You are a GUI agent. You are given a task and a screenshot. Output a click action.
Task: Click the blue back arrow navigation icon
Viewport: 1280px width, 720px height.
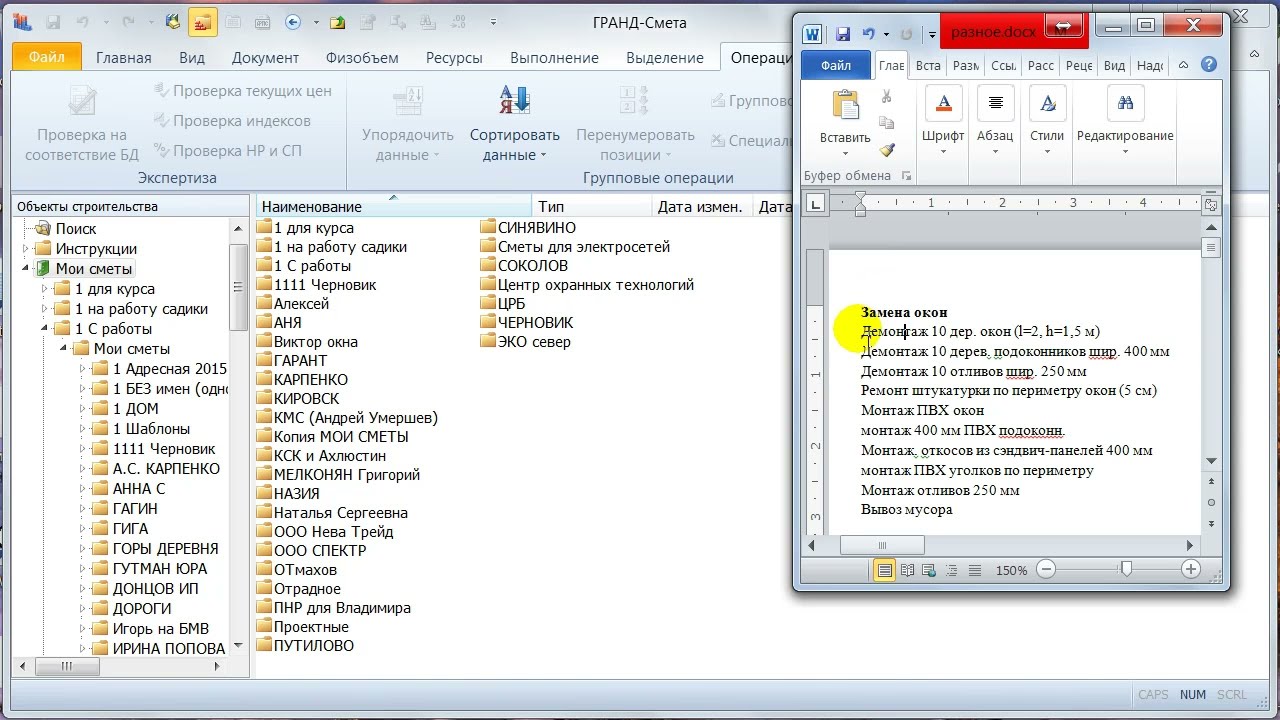pos(293,21)
